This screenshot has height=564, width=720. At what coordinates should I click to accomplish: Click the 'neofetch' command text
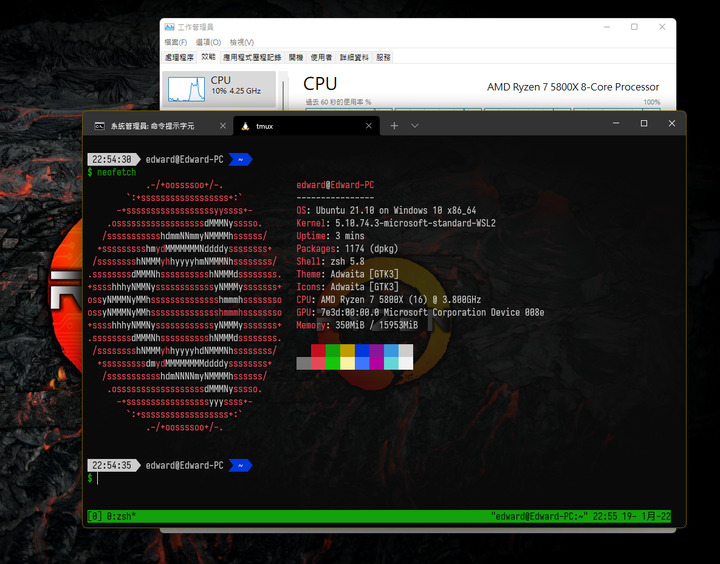(x=117, y=172)
